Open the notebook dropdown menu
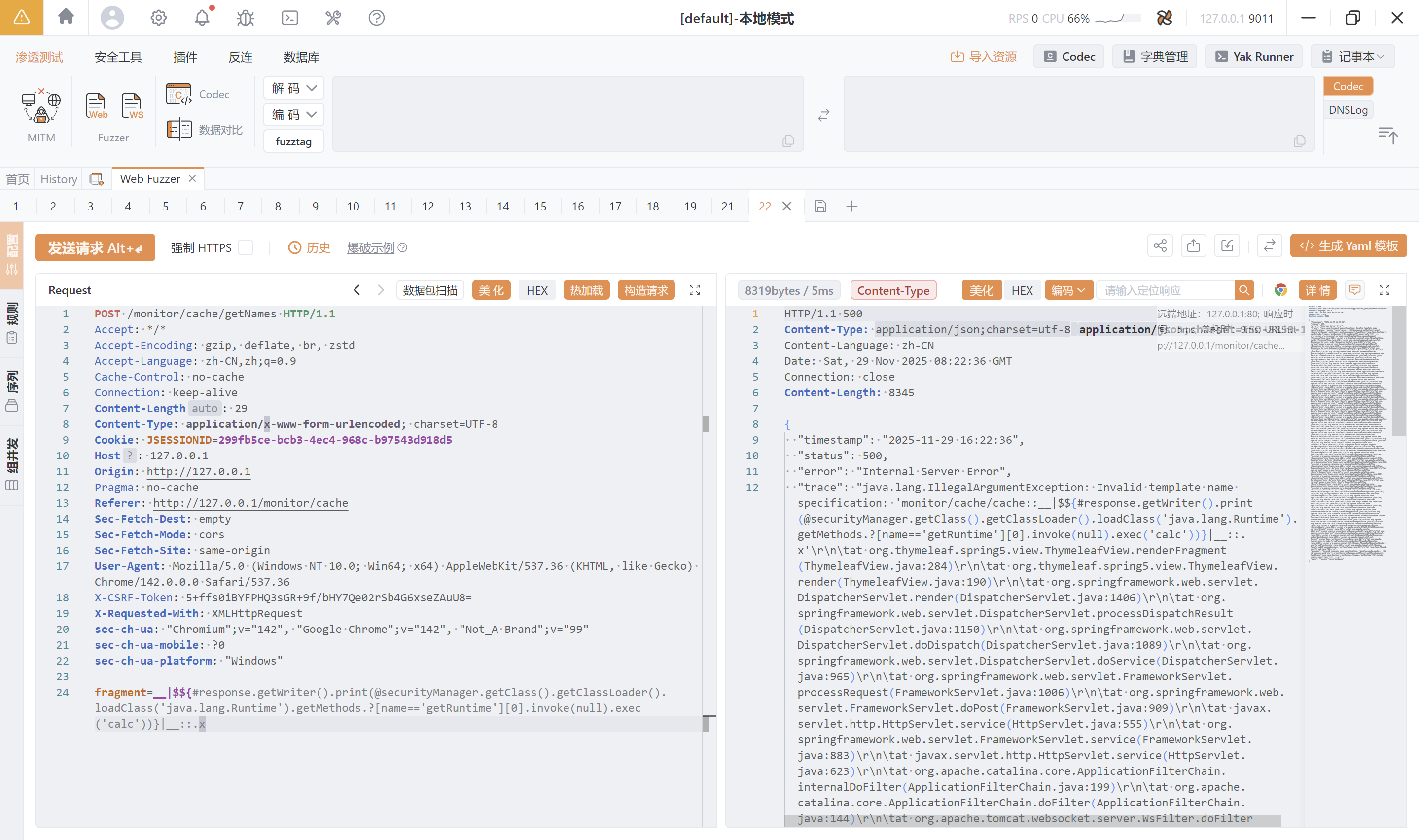This screenshot has width=1419, height=840. click(1353, 57)
